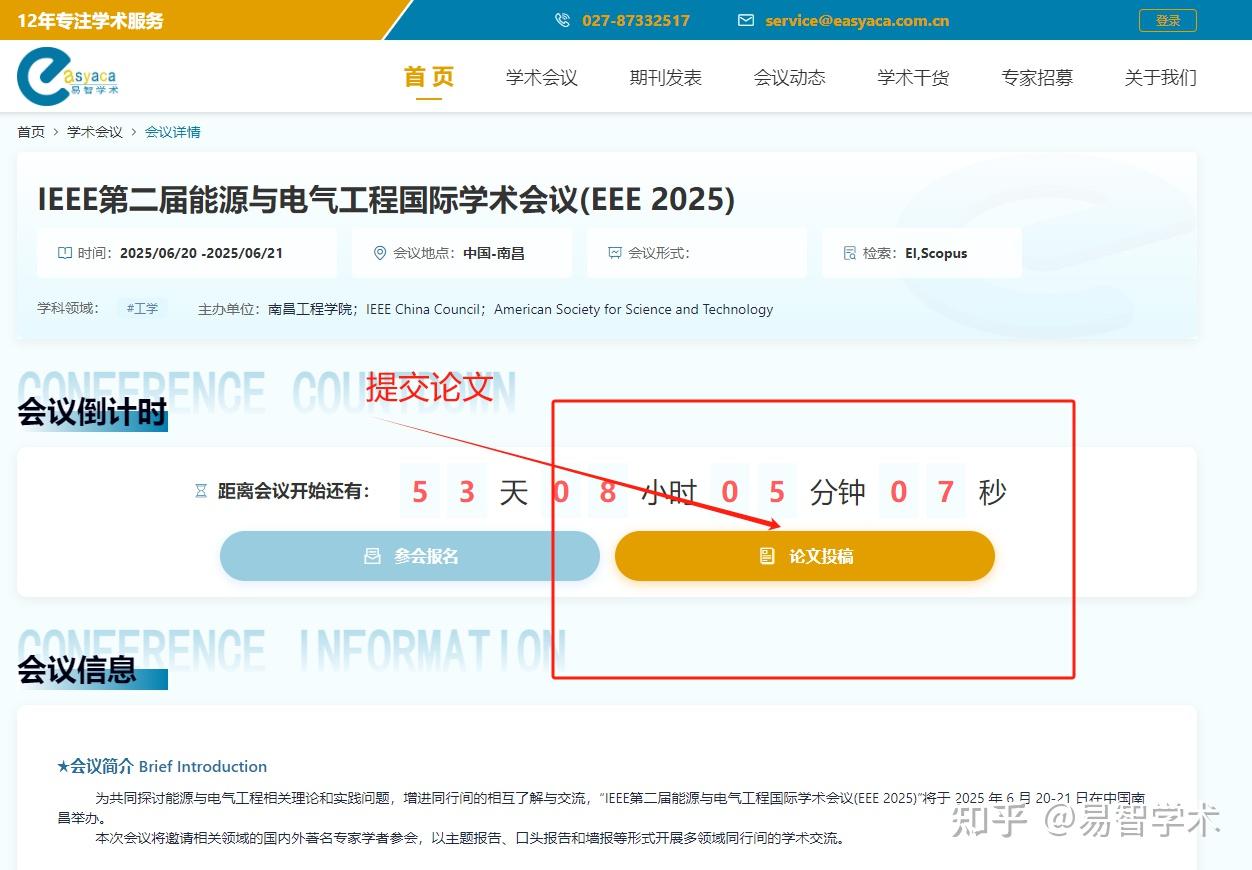Click the envelope icon inside 参会报名 button
Viewport: 1252px width, 870px height.
pyautogui.click(x=372, y=556)
